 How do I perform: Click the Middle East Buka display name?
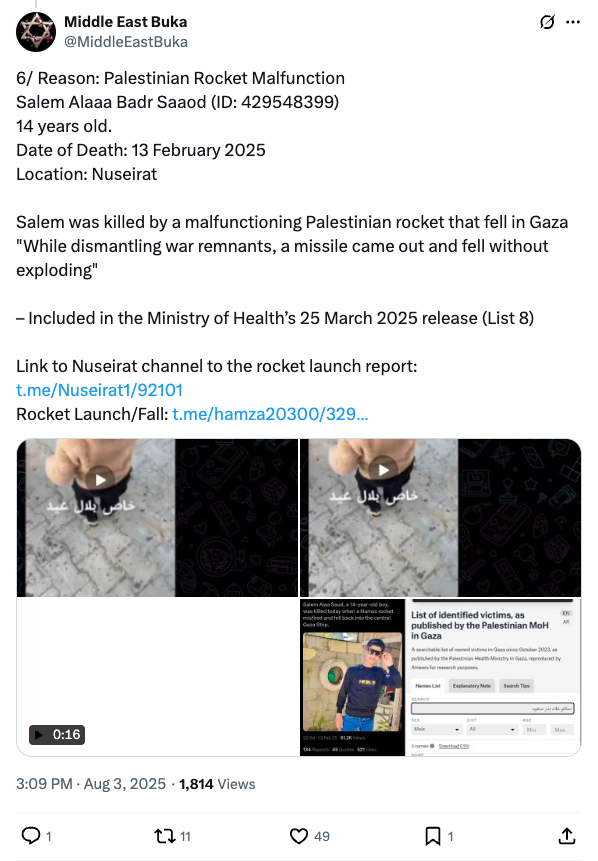(x=126, y=22)
